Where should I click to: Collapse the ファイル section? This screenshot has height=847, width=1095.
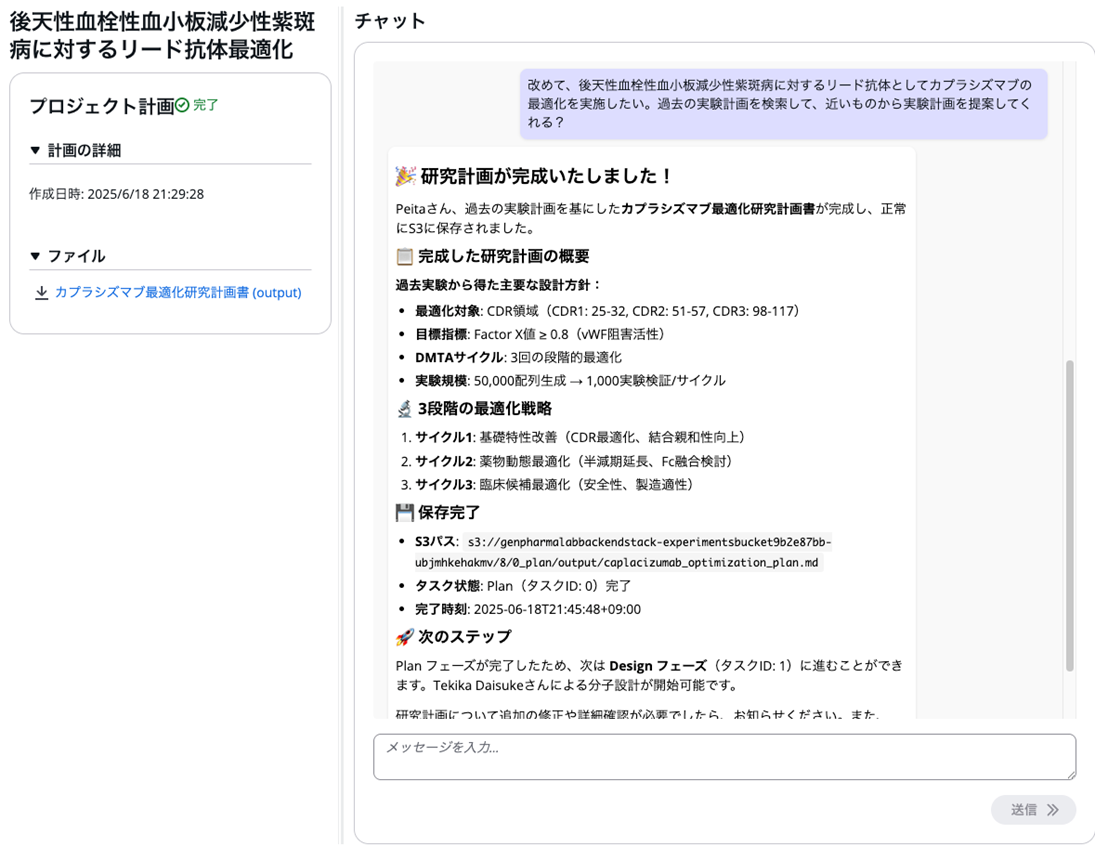(37, 256)
